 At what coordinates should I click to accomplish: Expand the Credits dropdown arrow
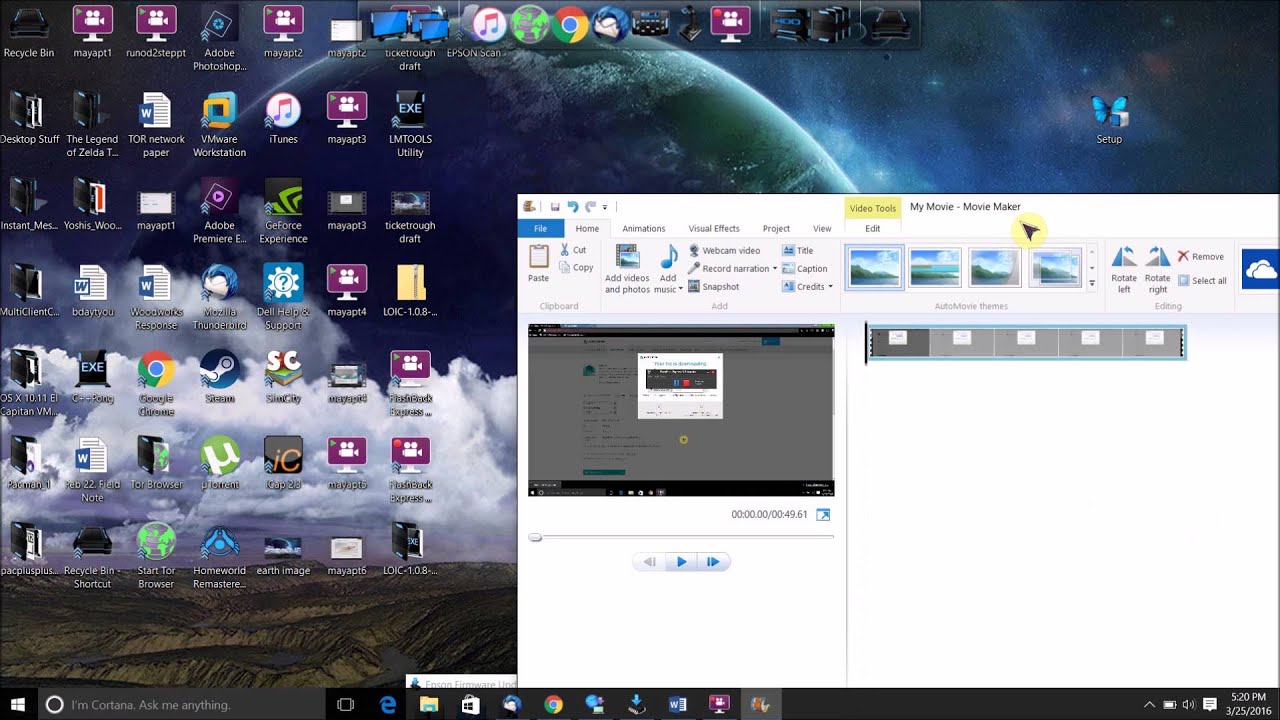[x=830, y=287]
